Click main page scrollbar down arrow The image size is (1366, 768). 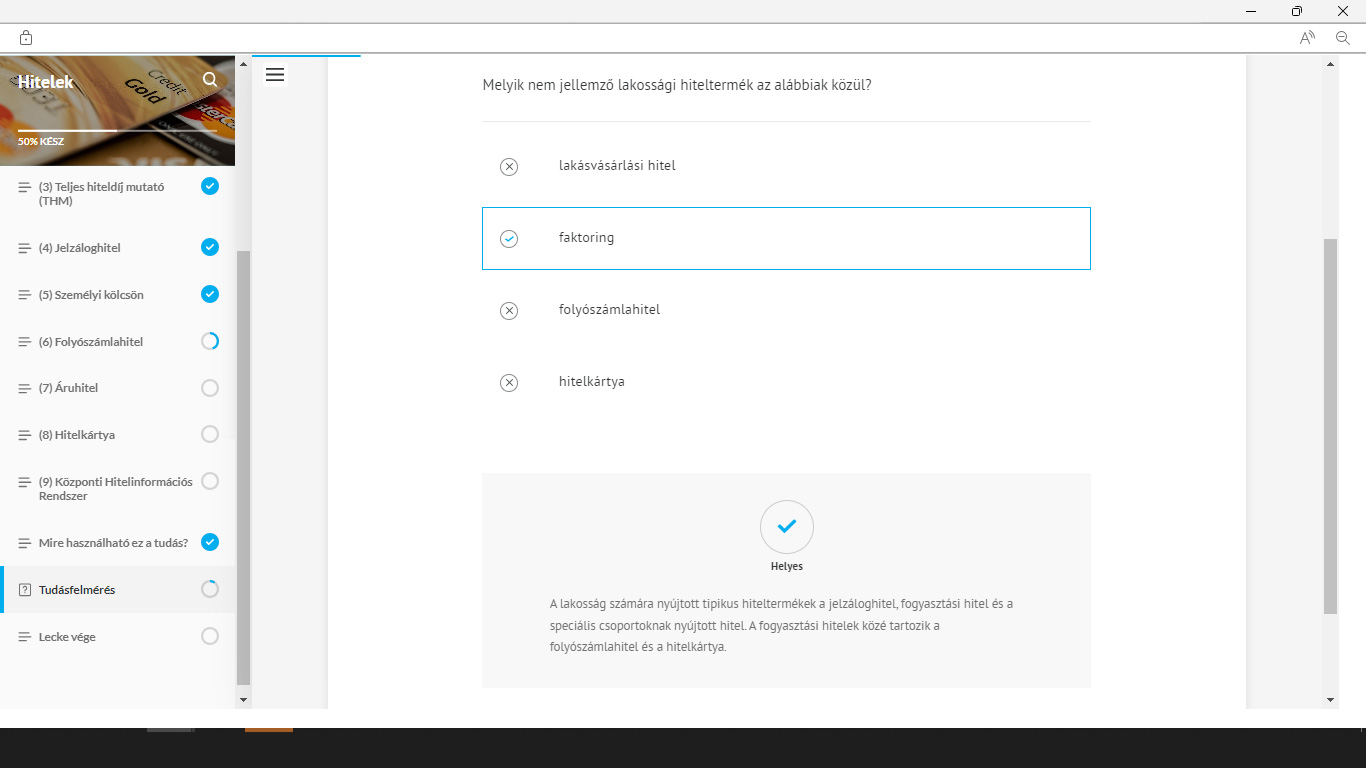pyautogui.click(x=1330, y=700)
